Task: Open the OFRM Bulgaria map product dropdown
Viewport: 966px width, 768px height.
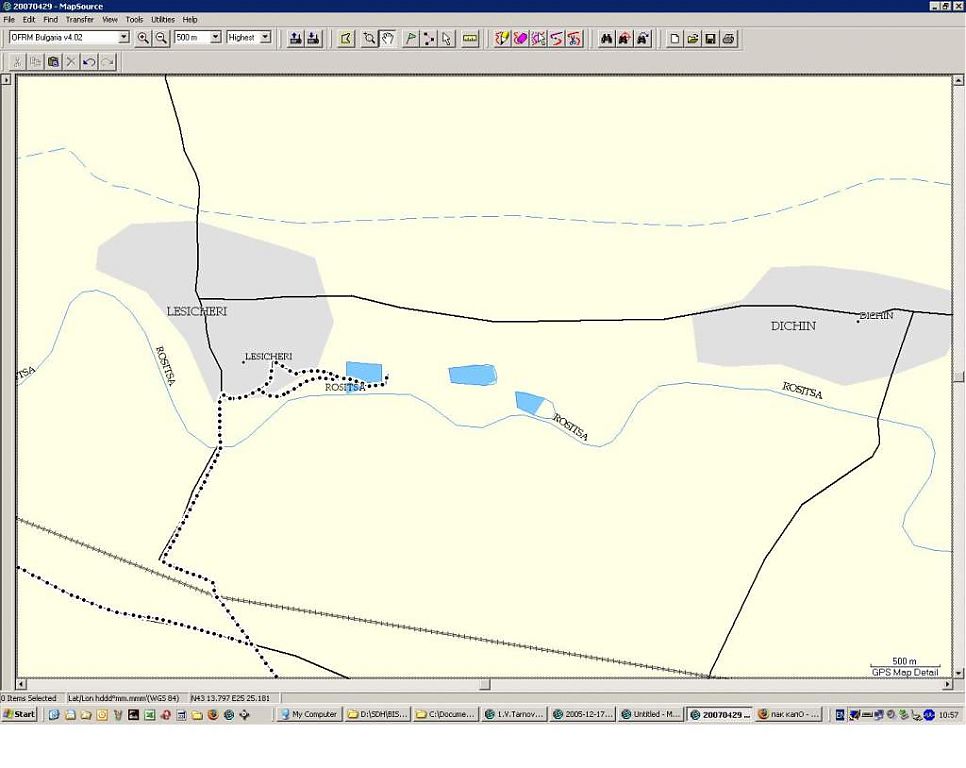Action: click(124, 37)
